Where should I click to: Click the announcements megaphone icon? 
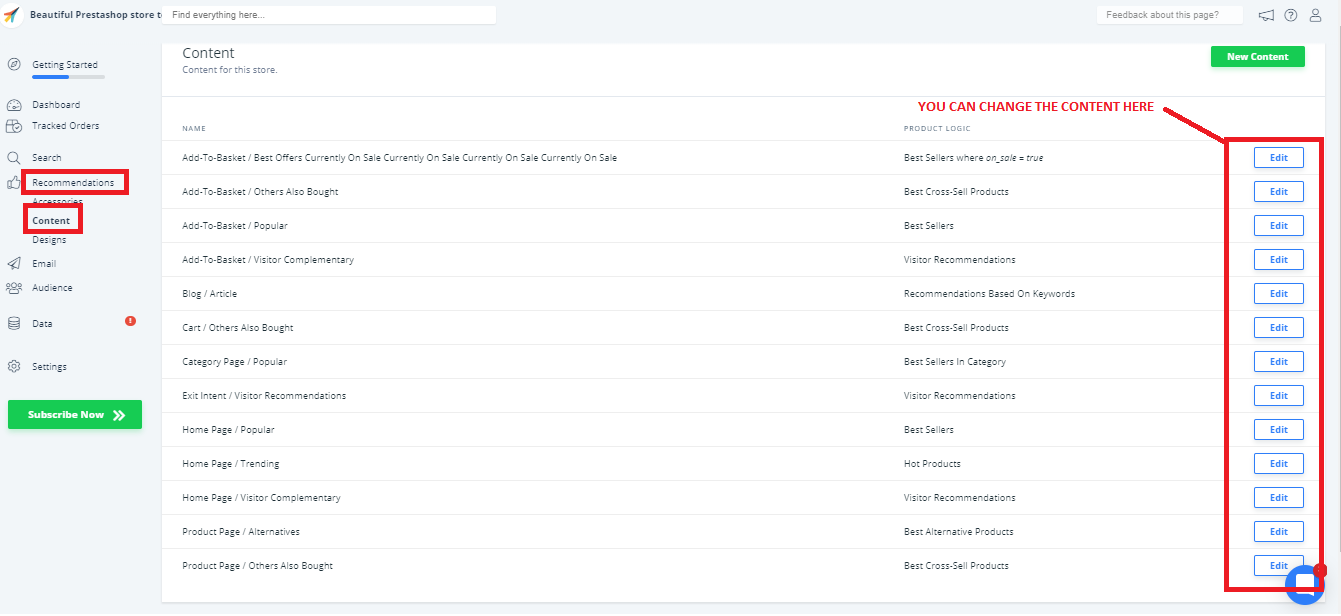pos(1266,15)
